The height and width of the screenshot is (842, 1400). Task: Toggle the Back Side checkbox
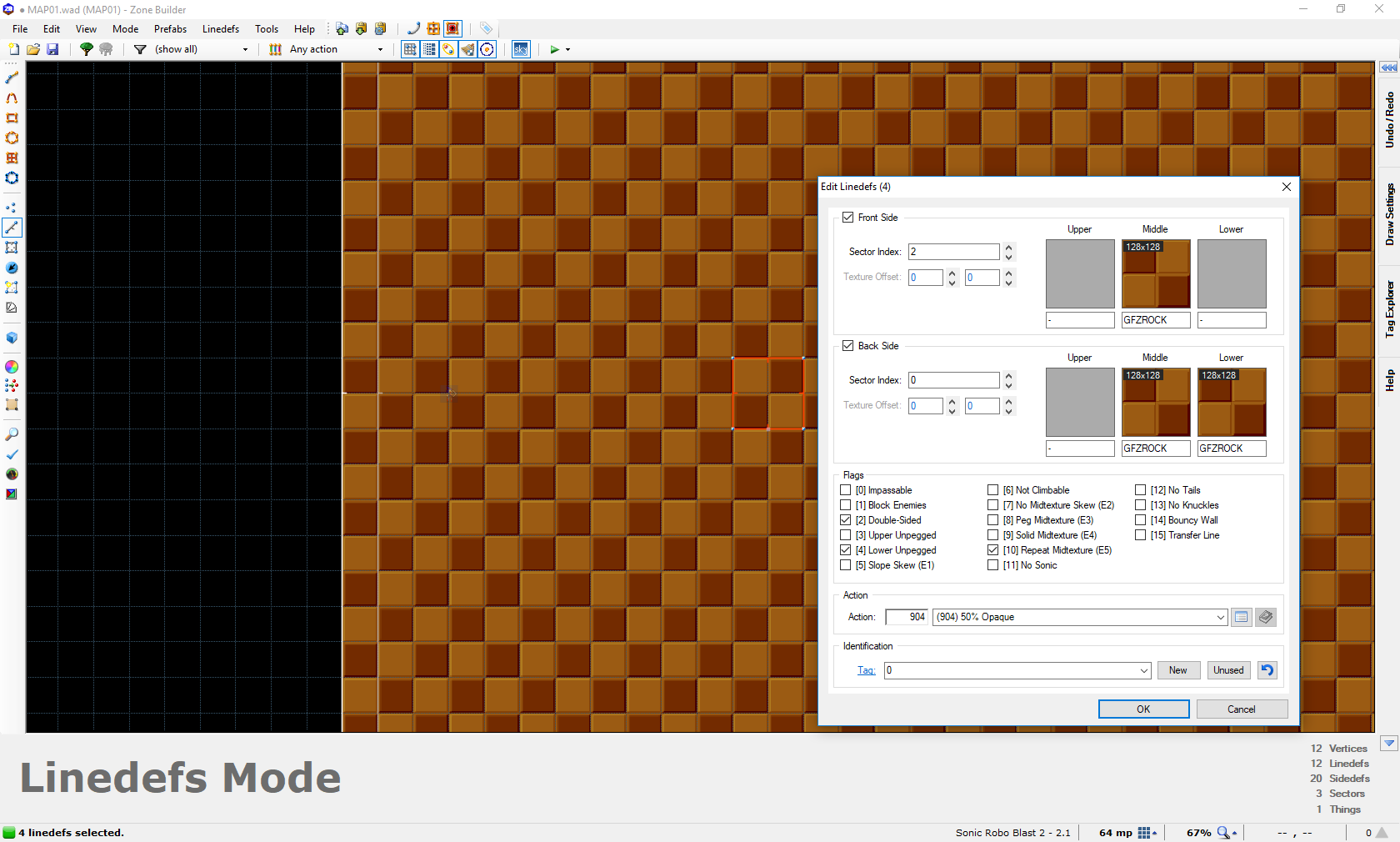click(x=847, y=346)
